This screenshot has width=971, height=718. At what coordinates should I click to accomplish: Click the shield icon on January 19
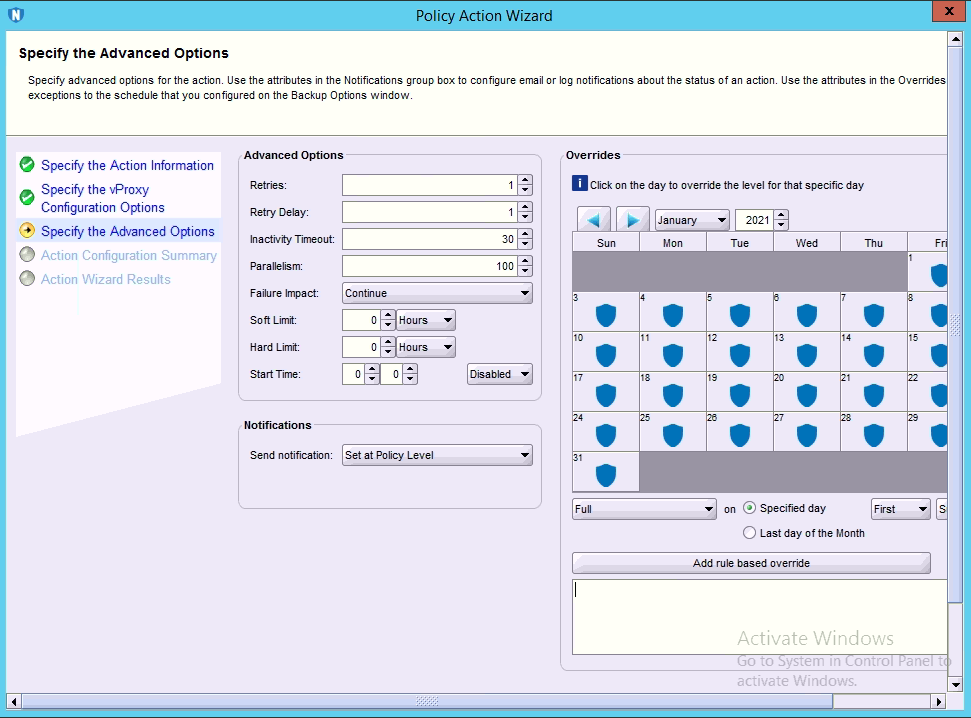[740, 395]
